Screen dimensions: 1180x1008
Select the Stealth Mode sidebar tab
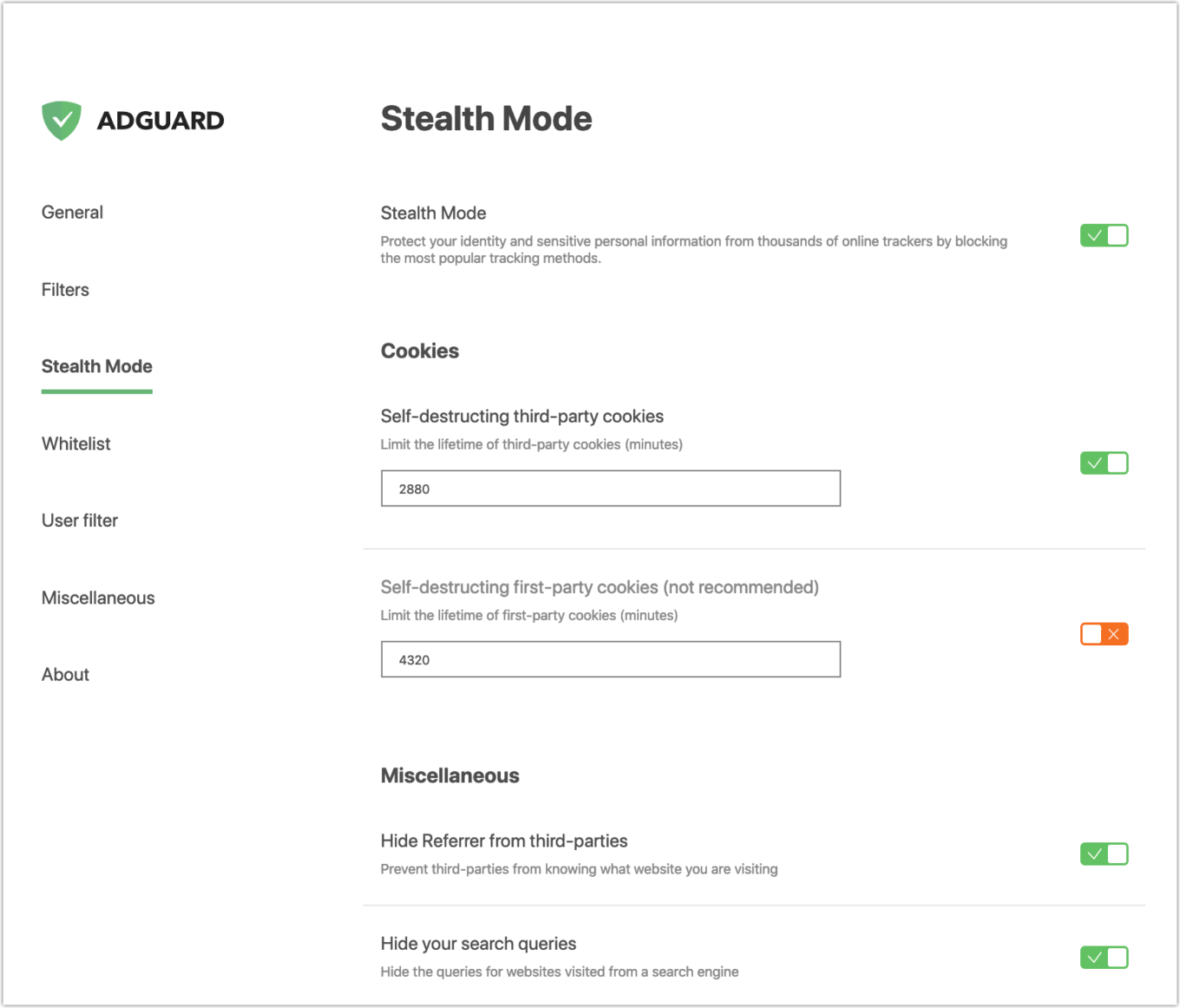pyautogui.click(x=97, y=367)
